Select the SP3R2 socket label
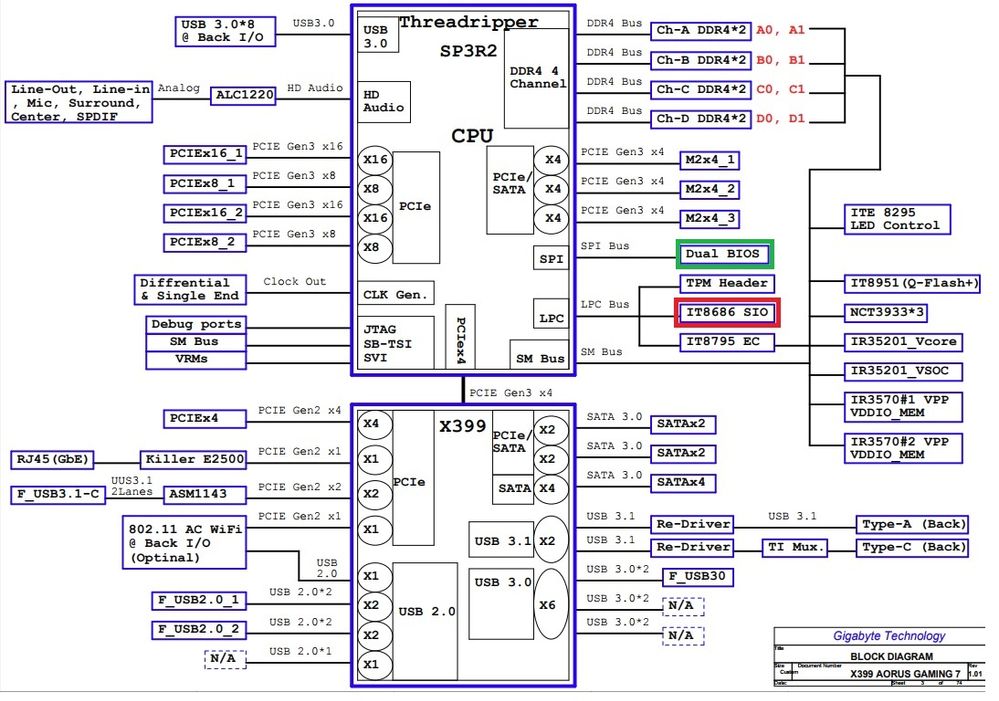This screenshot has width=999, height=701. click(468, 52)
